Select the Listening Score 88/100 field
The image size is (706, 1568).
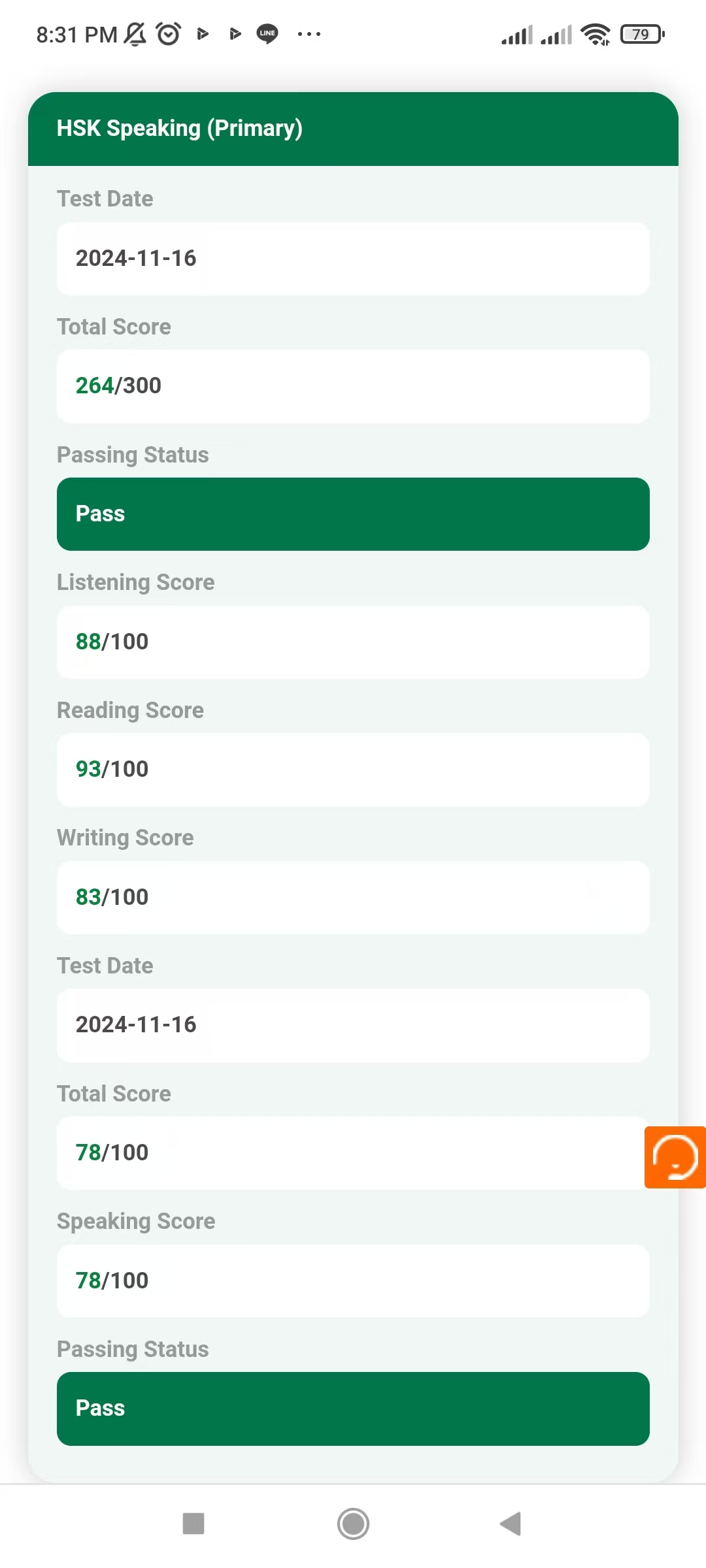(353, 642)
